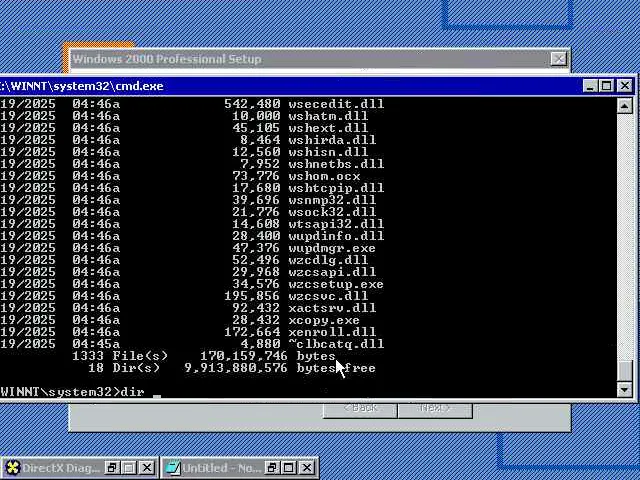This screenshot has height=480, width=640.
Task: Click the DirectX Diagnostic icon in taskbar
Action: (x=12, y=468)
